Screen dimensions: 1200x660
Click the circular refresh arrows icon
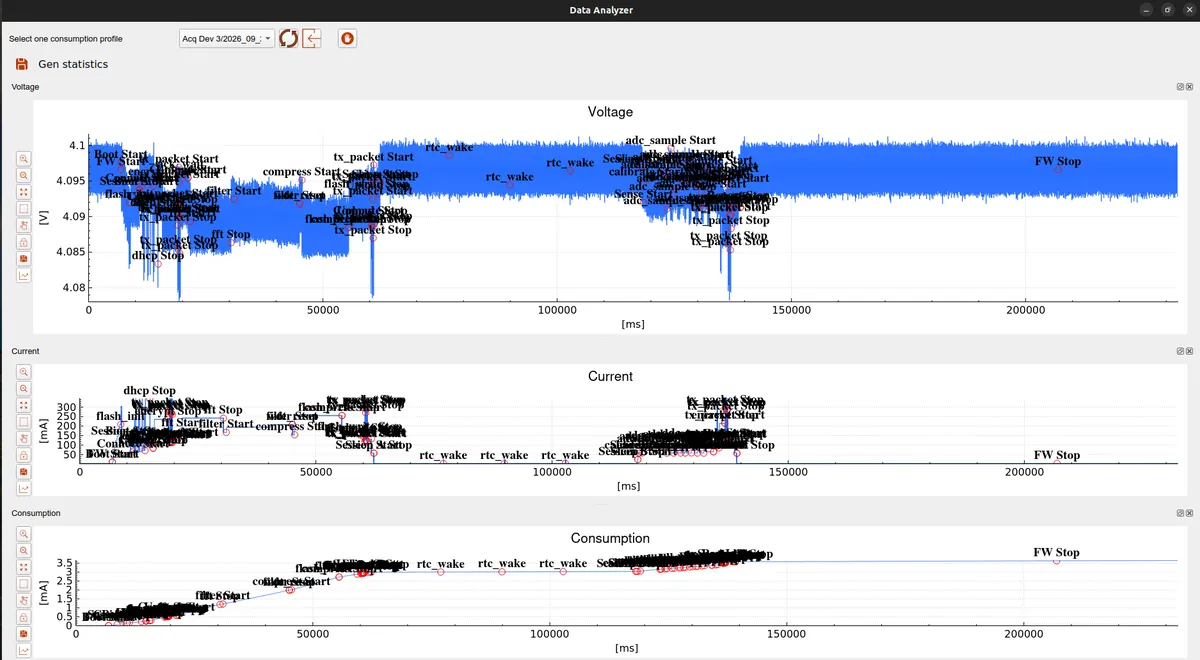(x=288, y=38)
